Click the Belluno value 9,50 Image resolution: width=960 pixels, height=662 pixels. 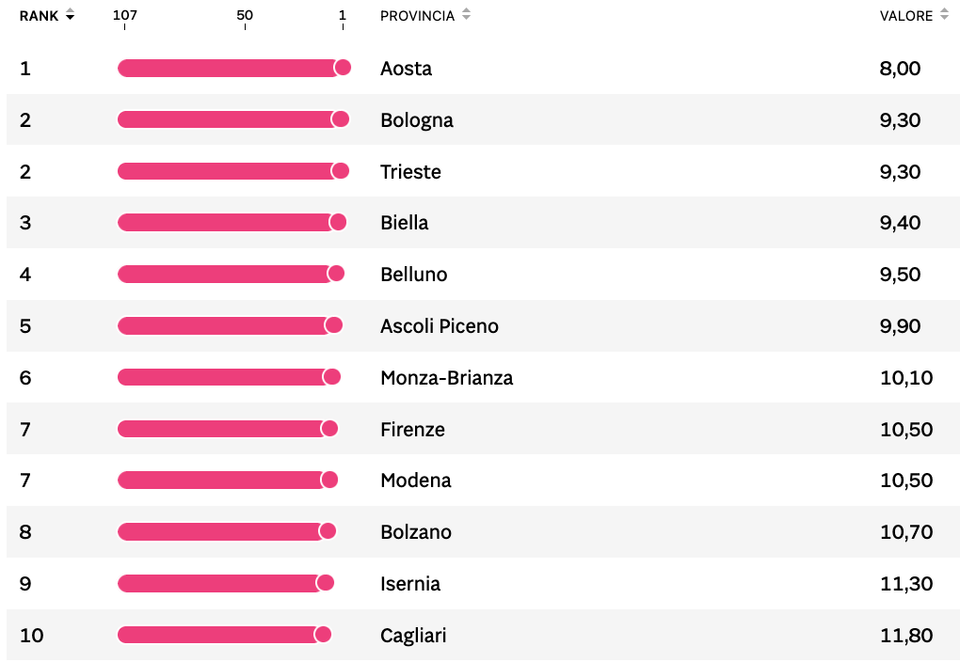pos(900,275)
